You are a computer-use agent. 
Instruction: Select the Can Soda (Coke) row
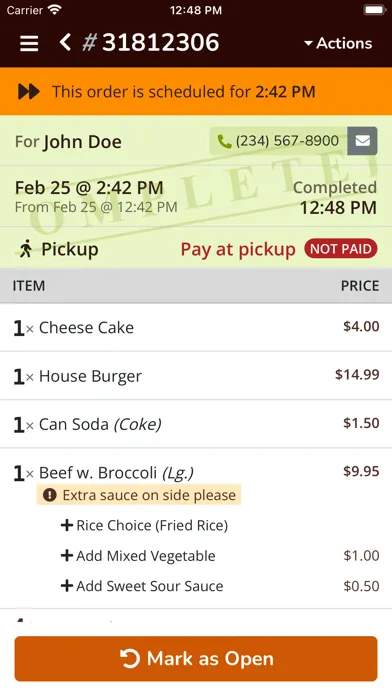pyautogui.click(x=196, y=424)
